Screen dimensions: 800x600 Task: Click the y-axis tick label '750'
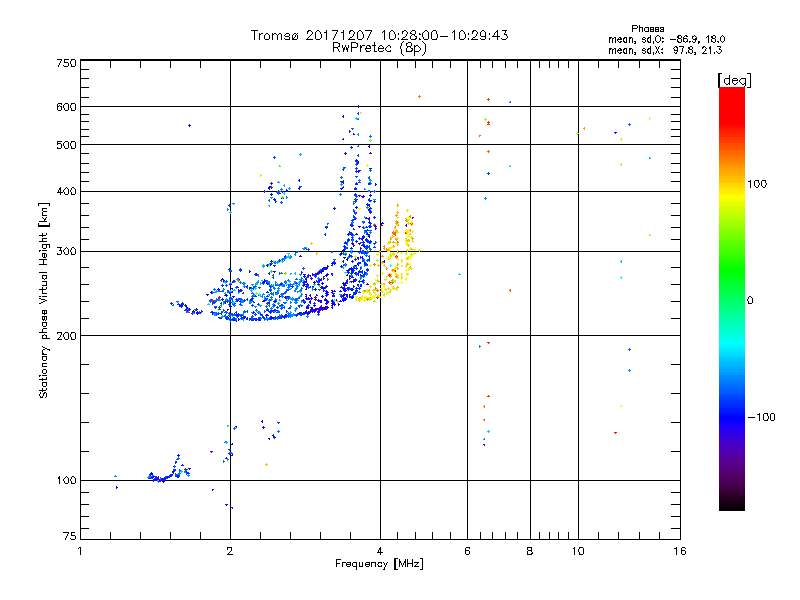pyautogui.click(x=66, y=63)
